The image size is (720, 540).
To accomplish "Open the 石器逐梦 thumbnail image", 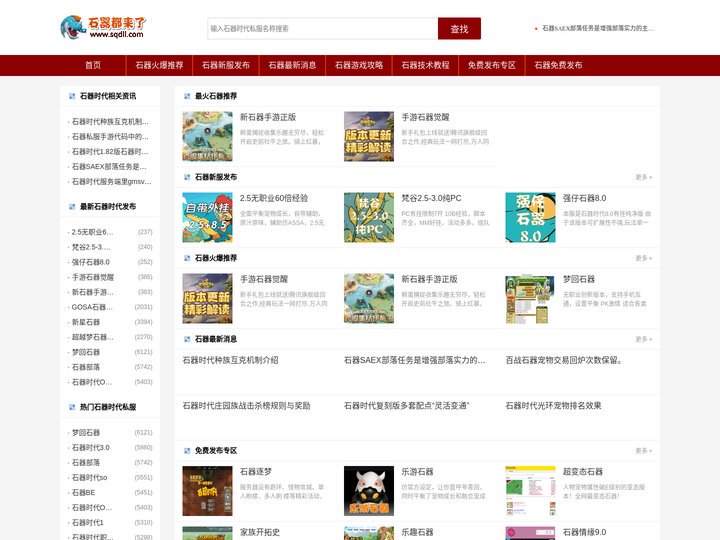I will tap(207, 491).
